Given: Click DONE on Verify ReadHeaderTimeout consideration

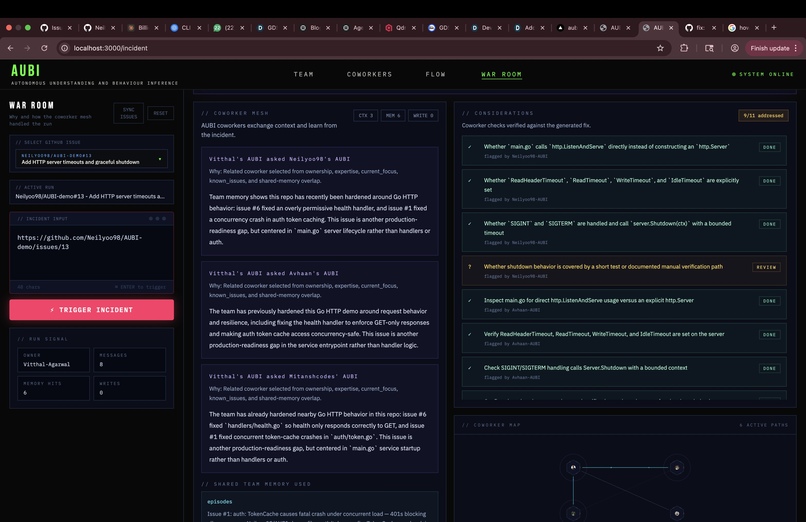Looking at the screenshot, I should click(x=770, y=334).
